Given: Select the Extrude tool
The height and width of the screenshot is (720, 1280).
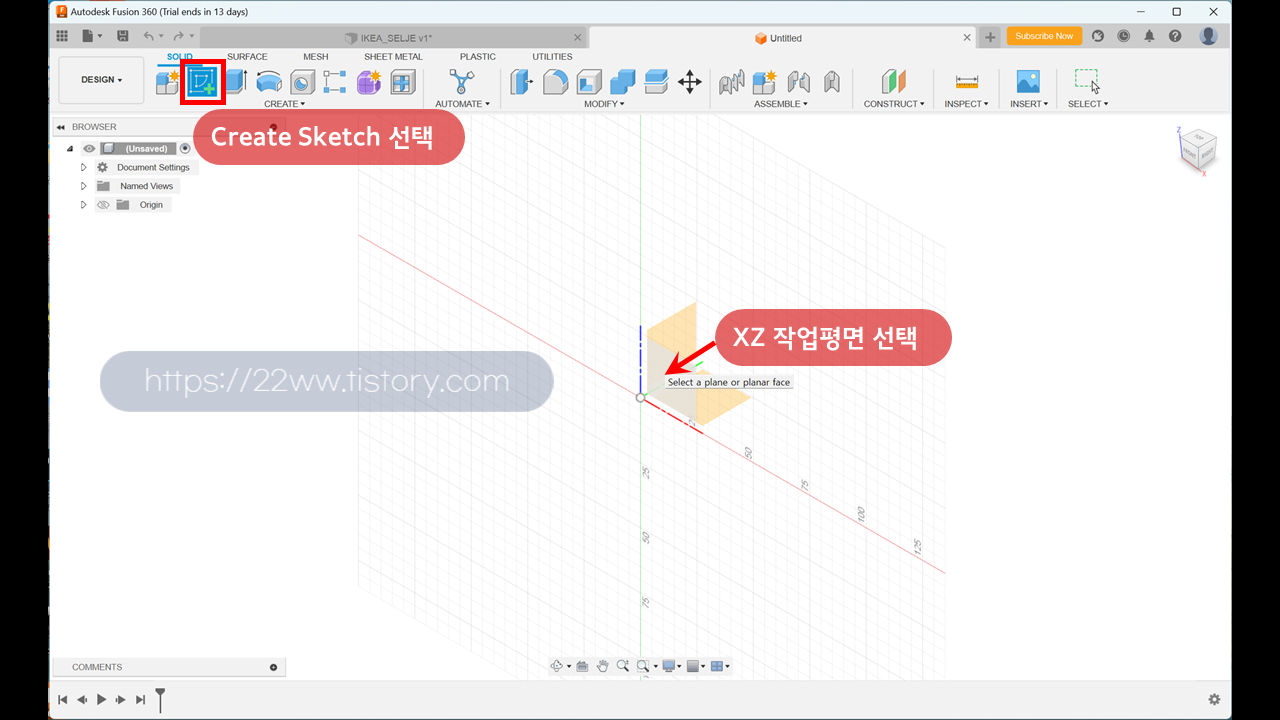Looking at the screenshot, I should [236, 82].
